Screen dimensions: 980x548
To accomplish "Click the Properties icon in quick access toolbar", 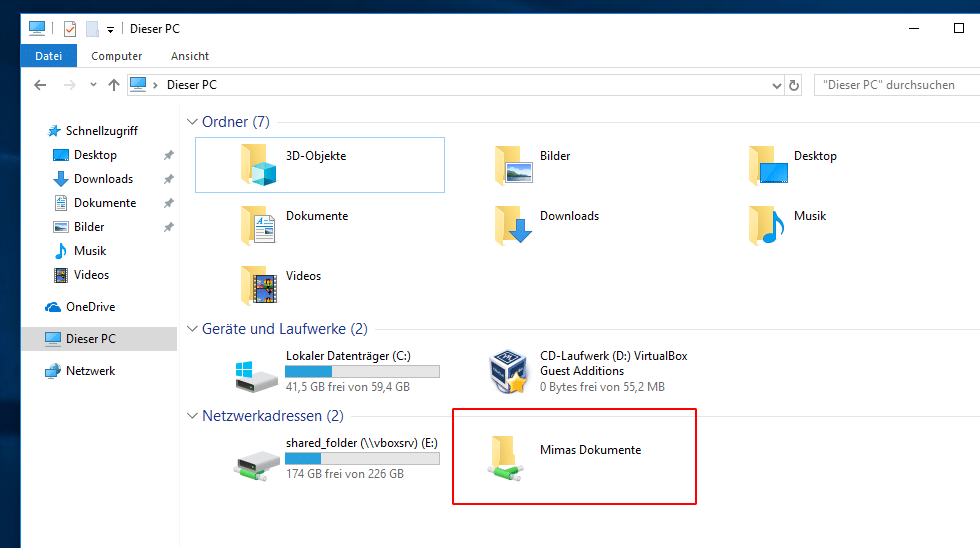I will (x=70, y=29).
